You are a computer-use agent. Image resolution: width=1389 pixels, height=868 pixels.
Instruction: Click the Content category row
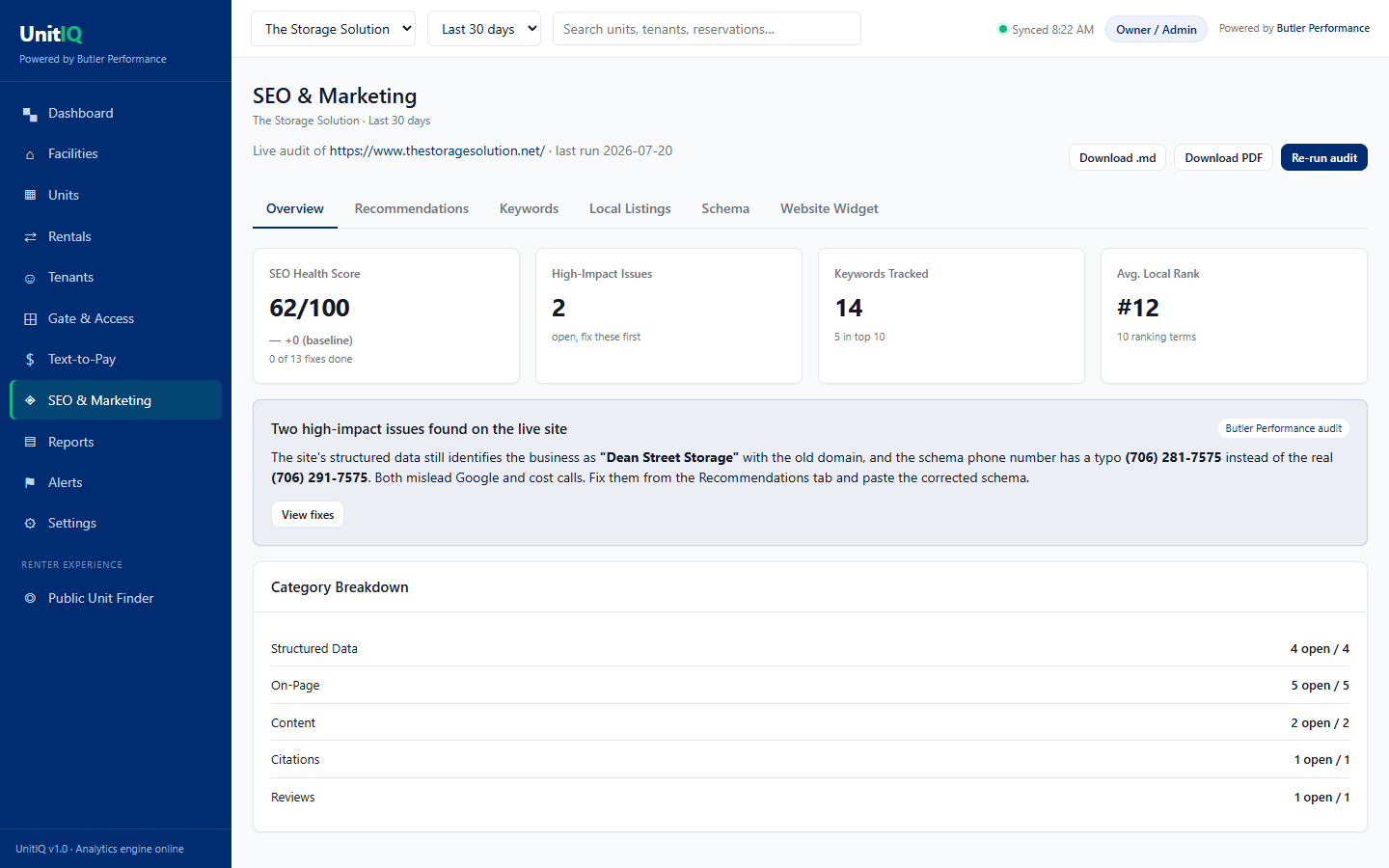point(810,722)
